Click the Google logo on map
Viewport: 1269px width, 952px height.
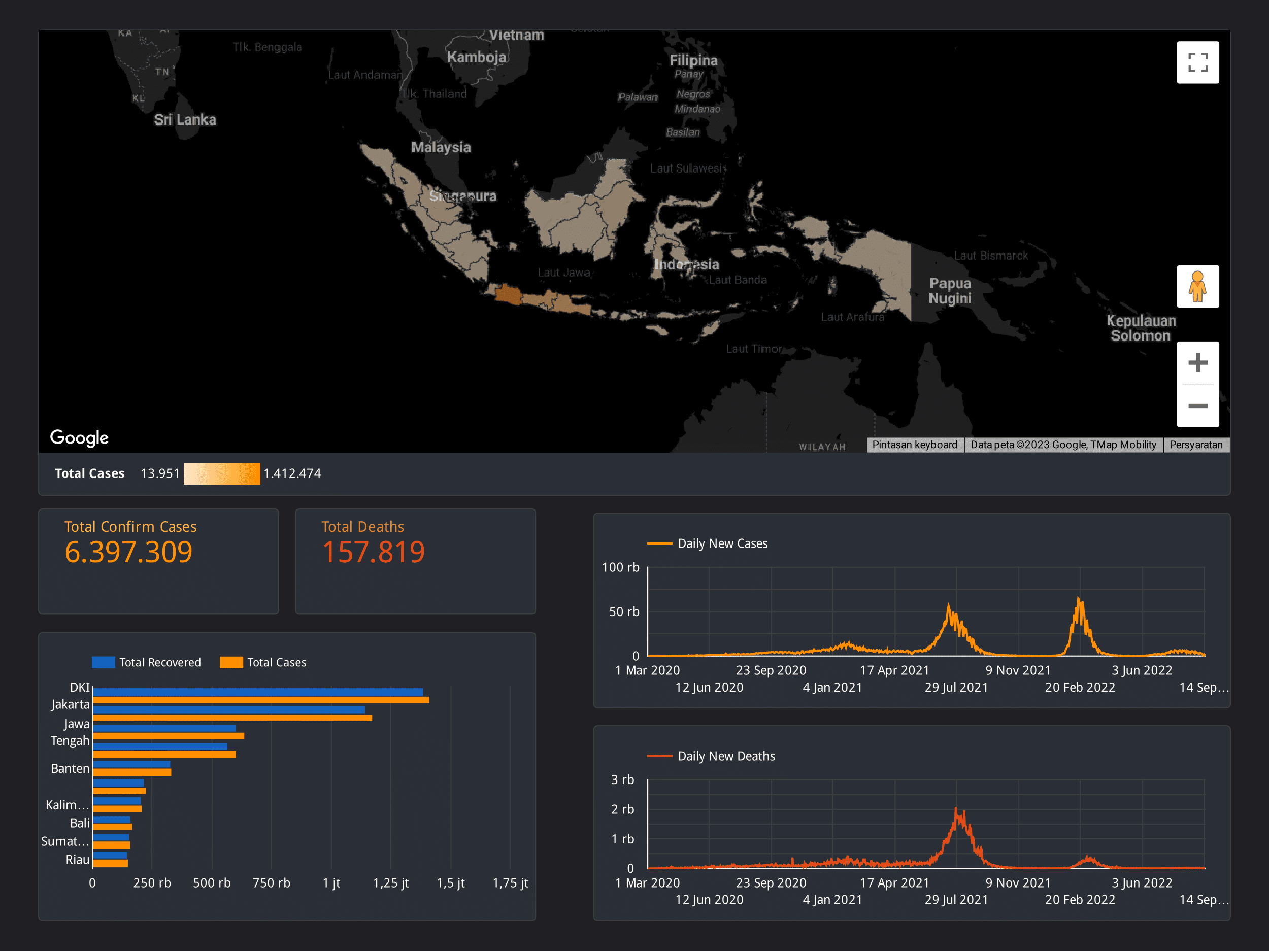pyautogui.click(x=79, y=438)
